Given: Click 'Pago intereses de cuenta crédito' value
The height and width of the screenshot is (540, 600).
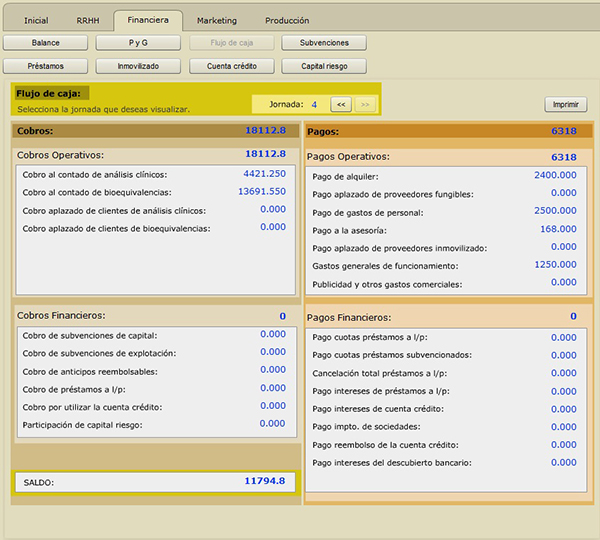Looking at the screenshot, I should (564, 409).
